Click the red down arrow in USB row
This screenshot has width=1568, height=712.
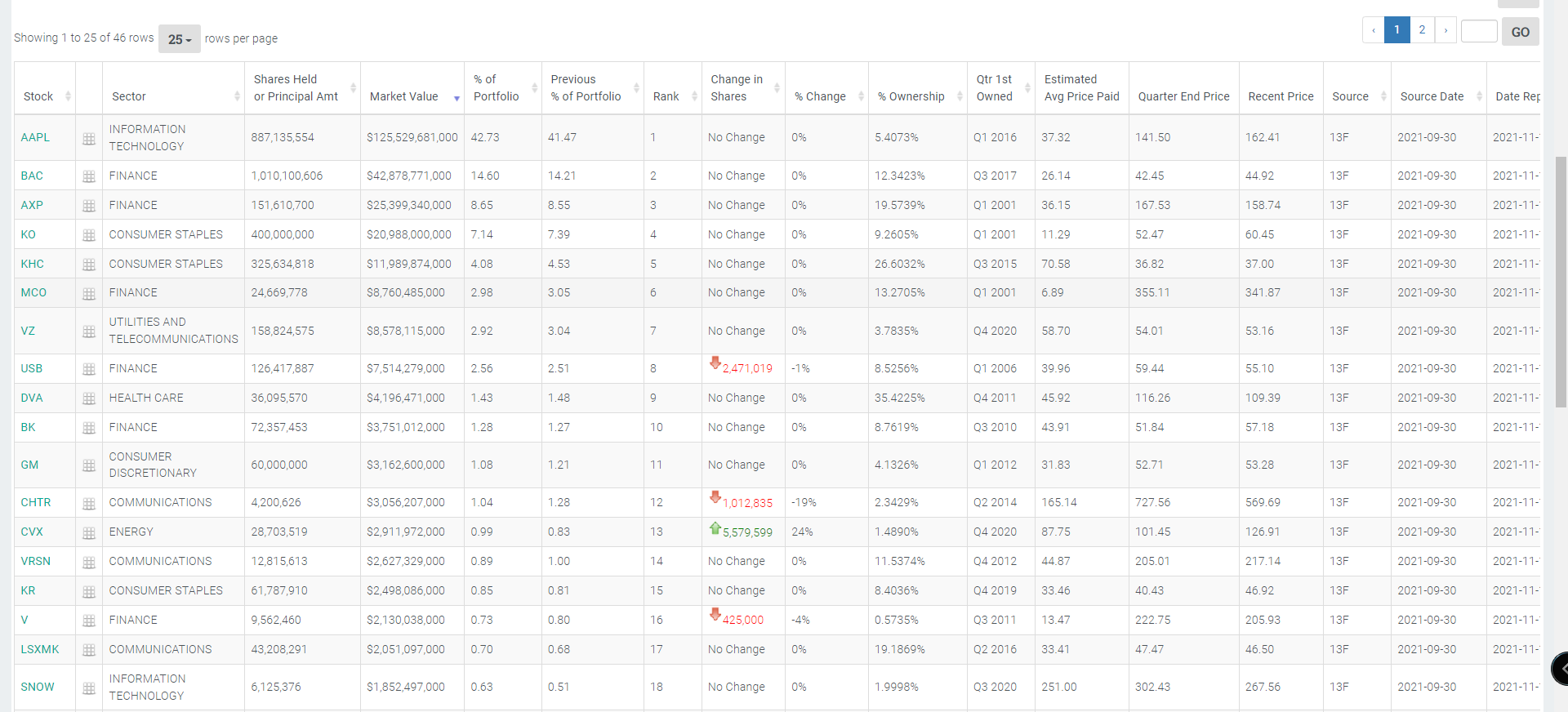coord(715,363)
